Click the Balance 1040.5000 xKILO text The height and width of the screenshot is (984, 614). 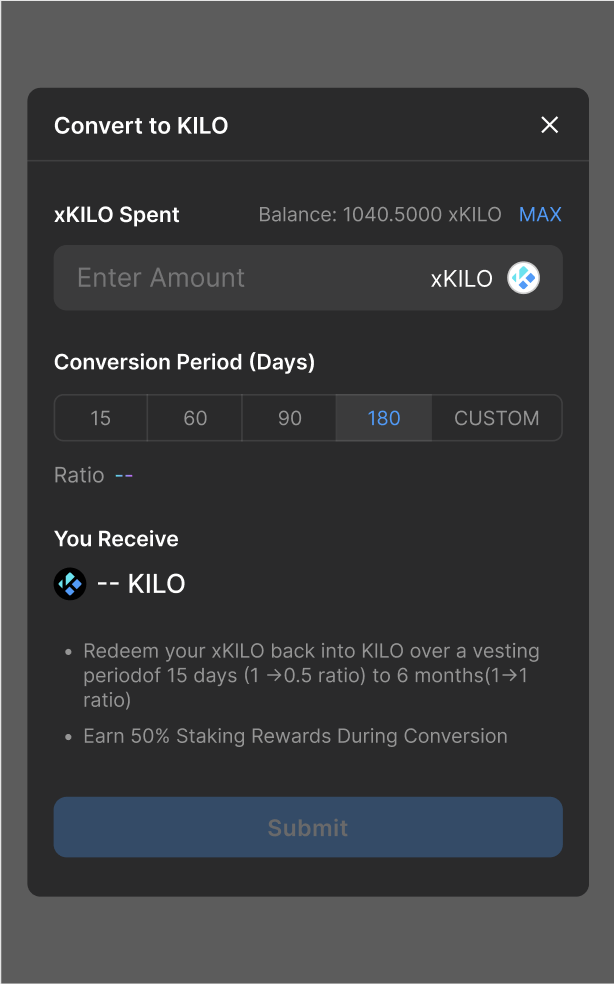click(380, 215)
